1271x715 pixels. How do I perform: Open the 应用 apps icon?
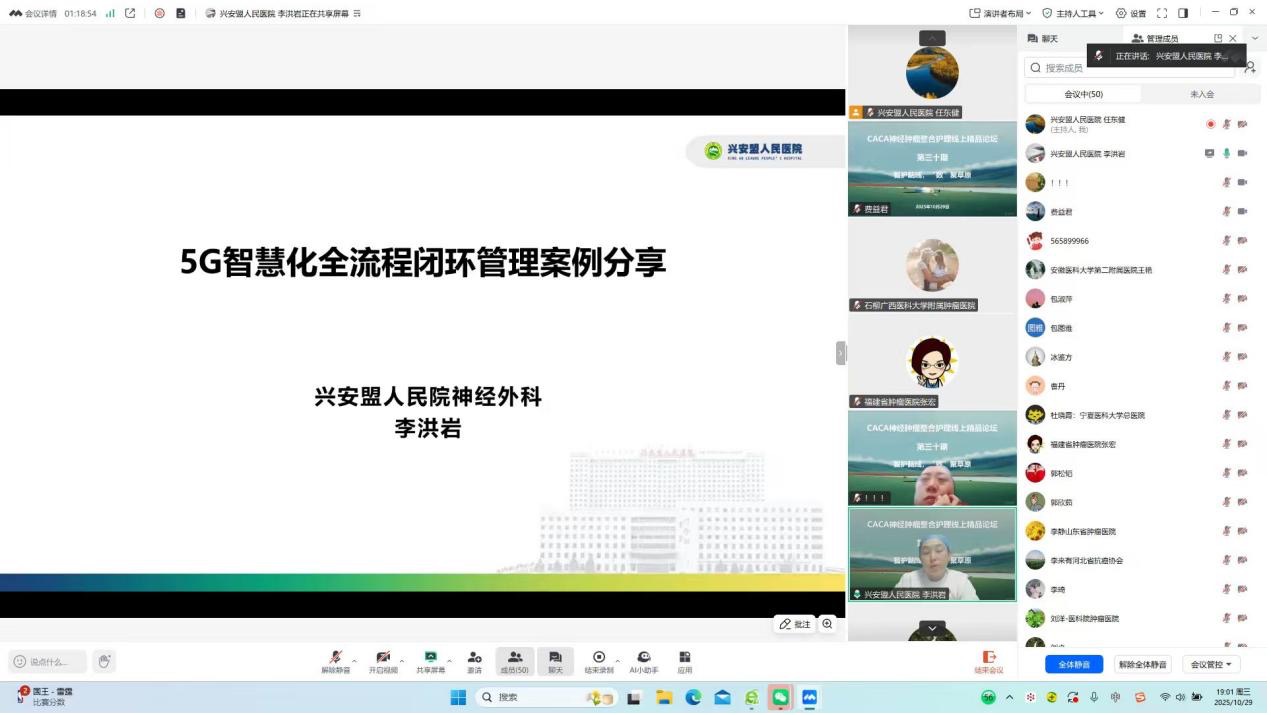(685, 658)
